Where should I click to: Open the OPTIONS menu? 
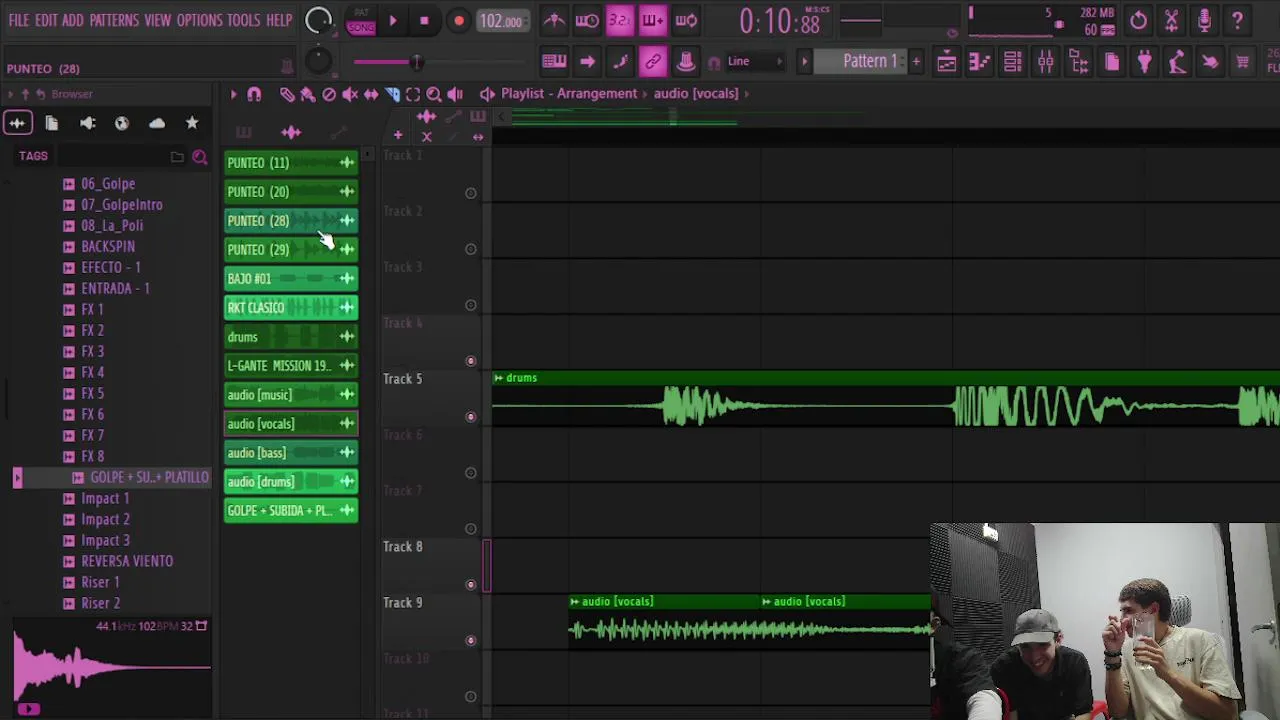coord(199,20)
